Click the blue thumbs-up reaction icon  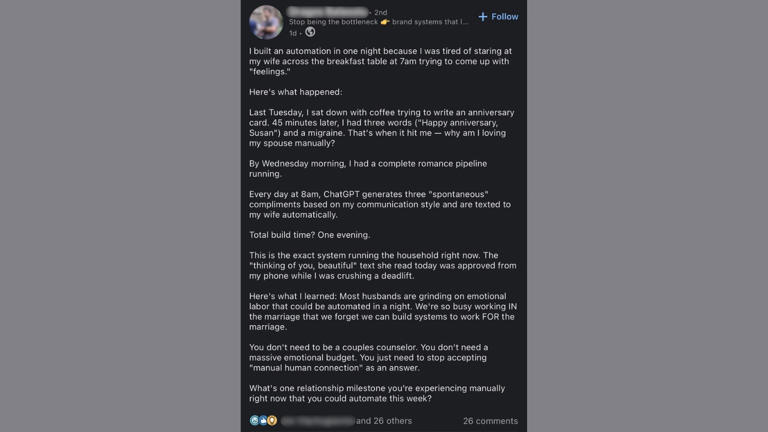tap(263, 421)
